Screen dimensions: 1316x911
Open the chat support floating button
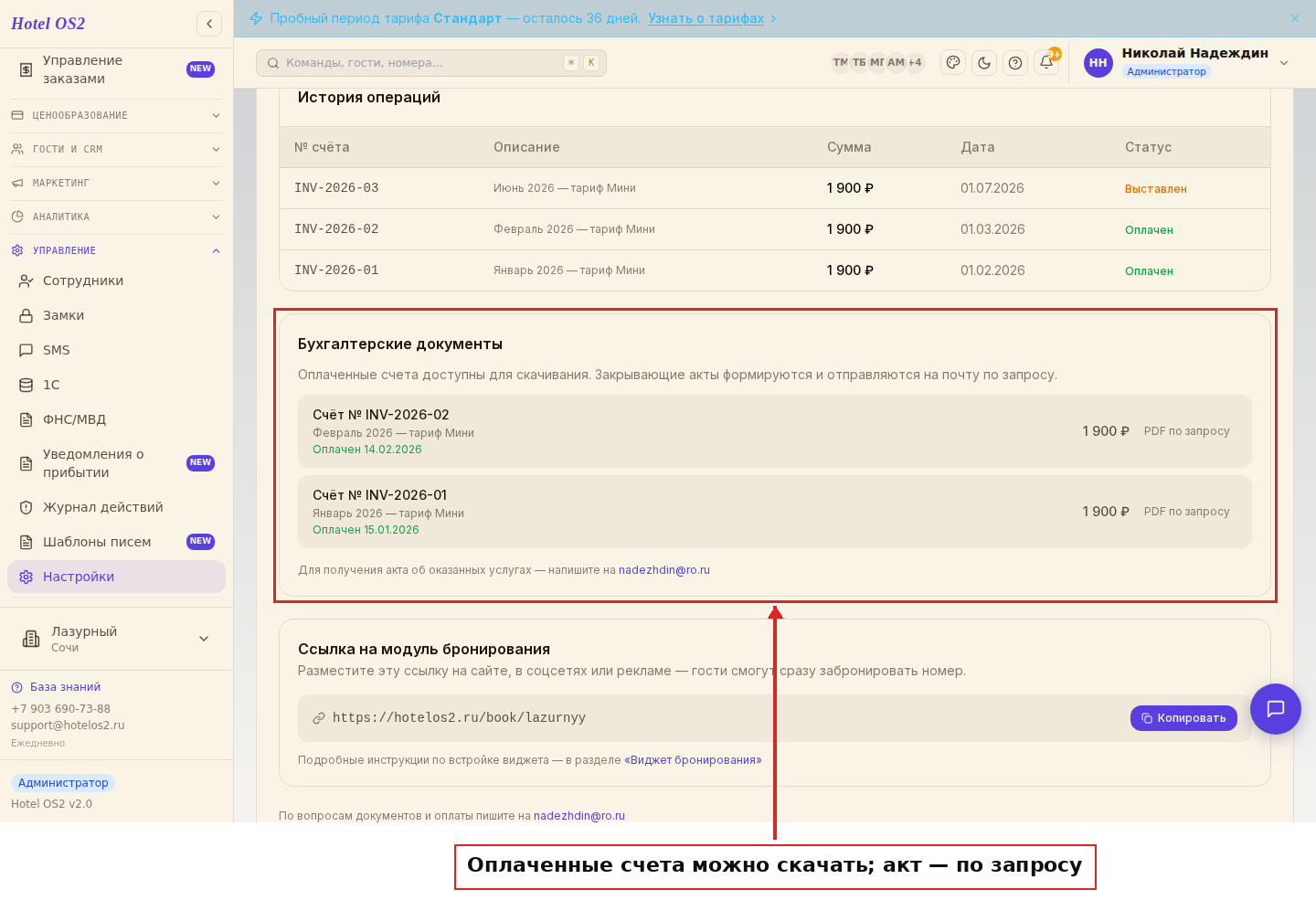[1276, 709]
